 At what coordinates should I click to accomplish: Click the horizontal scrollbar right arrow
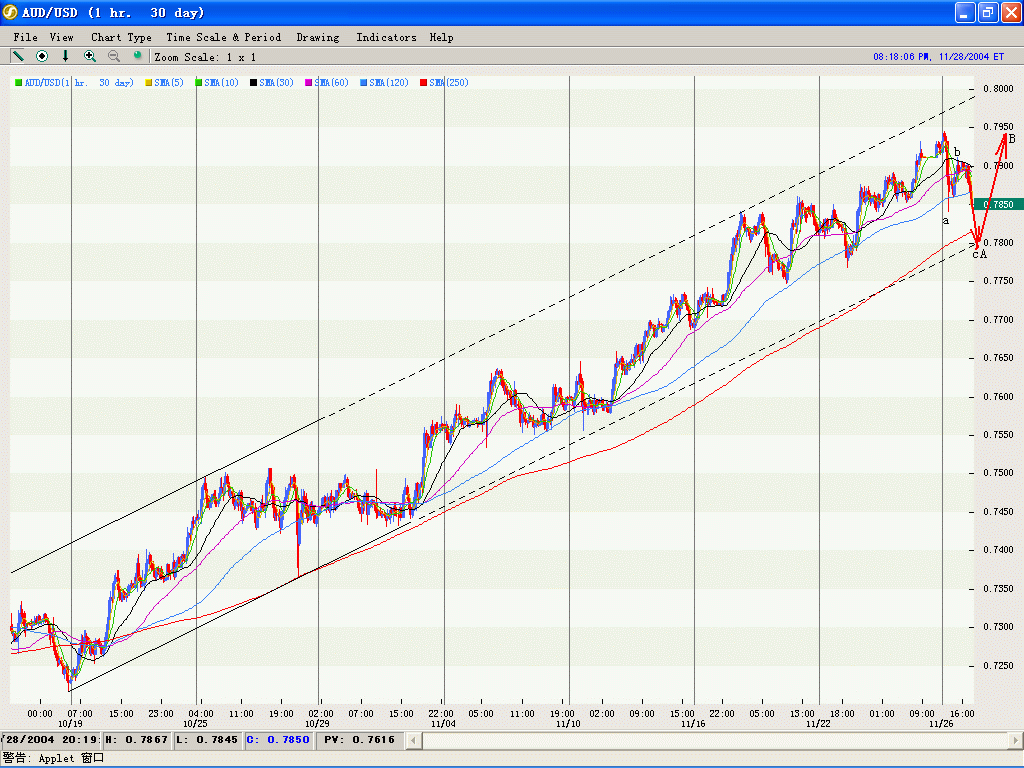[x=1014, y=740]
